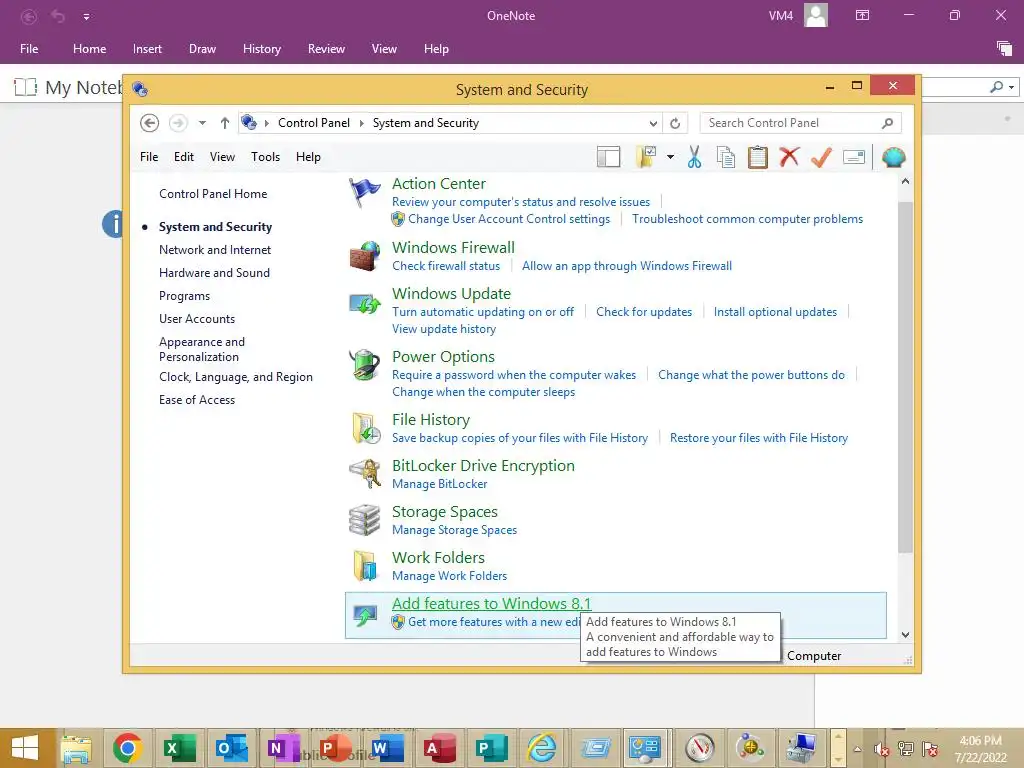Screen dimensions: 1024x768
Task: Click the Action Center flag icon
Action: click(x=364, y=193)
